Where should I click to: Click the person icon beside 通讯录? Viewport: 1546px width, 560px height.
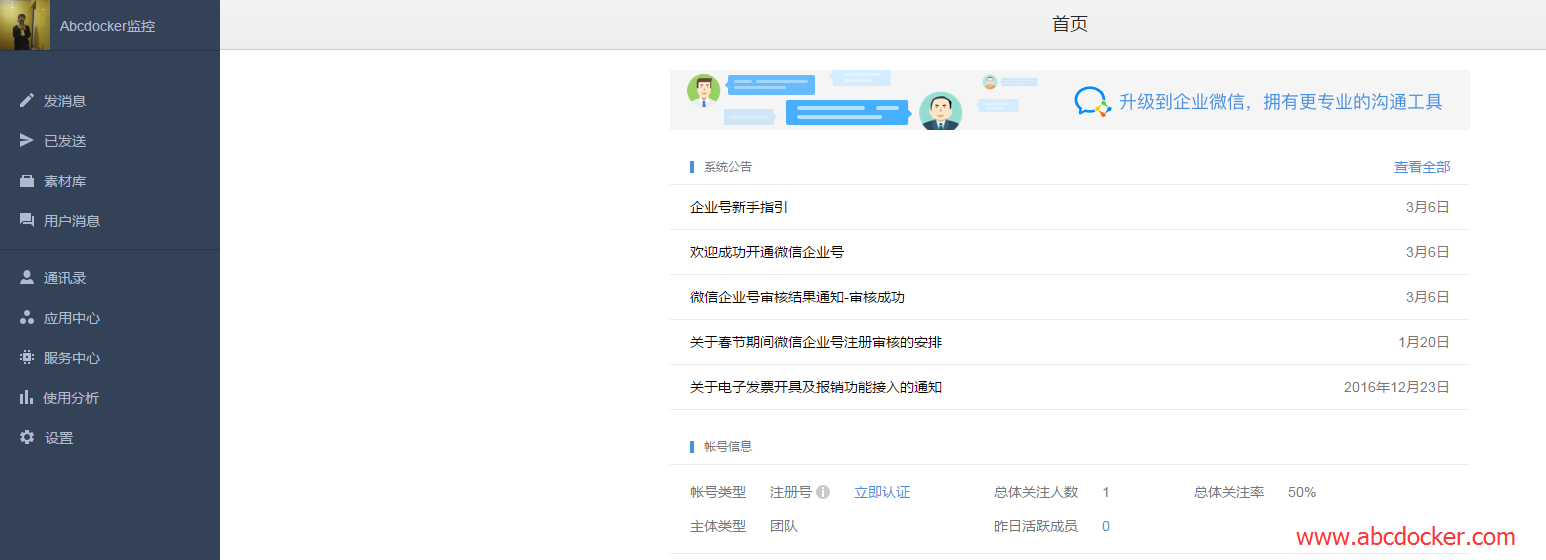pyautogui.click(x=27, y=277)
